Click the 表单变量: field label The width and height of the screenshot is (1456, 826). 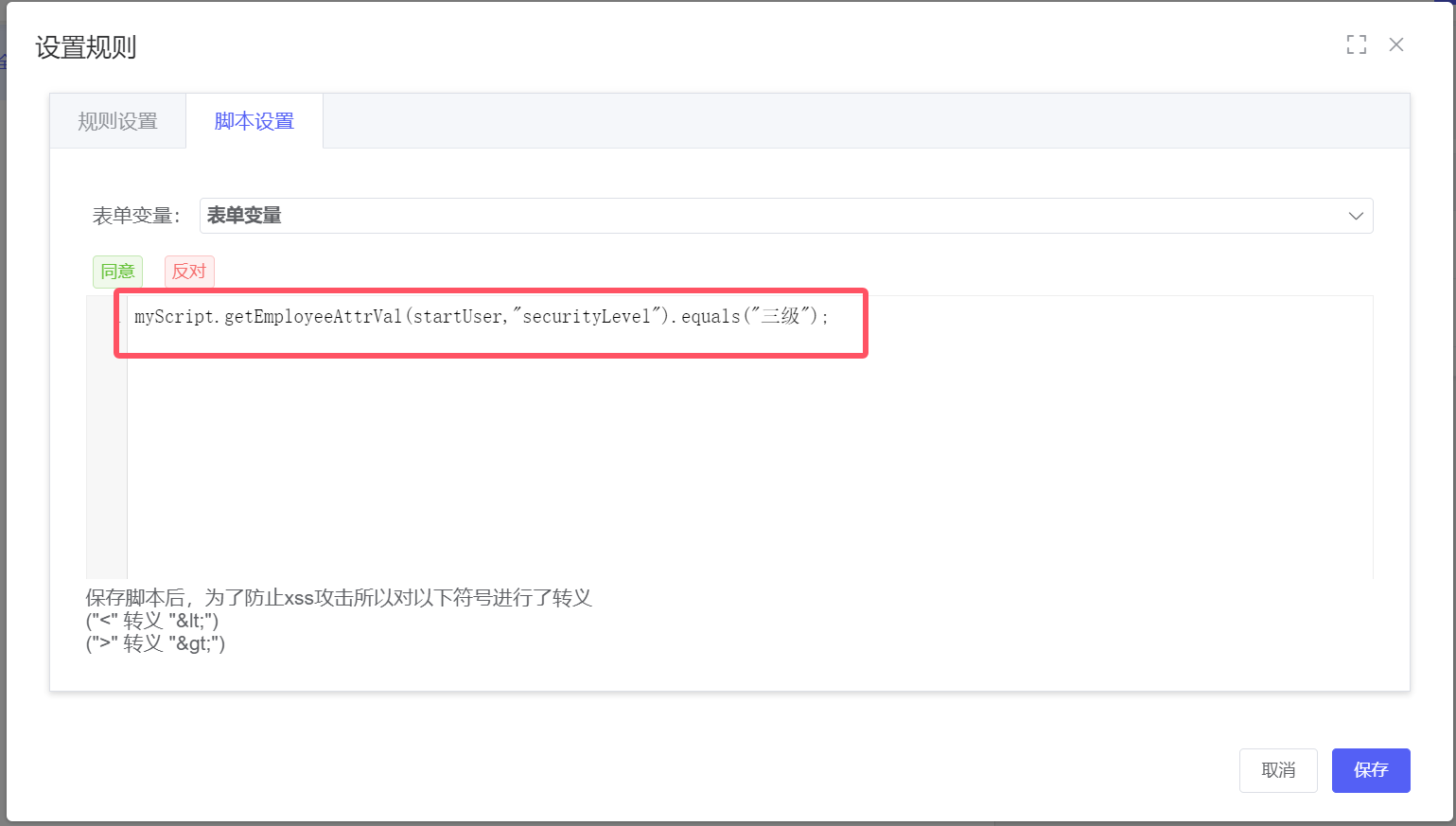click(135, 216)
